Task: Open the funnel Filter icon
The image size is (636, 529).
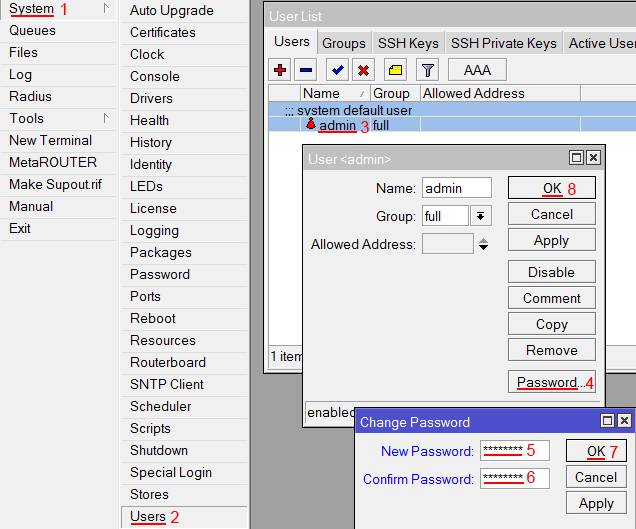Action: pyautogui.click(x=427, y=70)
